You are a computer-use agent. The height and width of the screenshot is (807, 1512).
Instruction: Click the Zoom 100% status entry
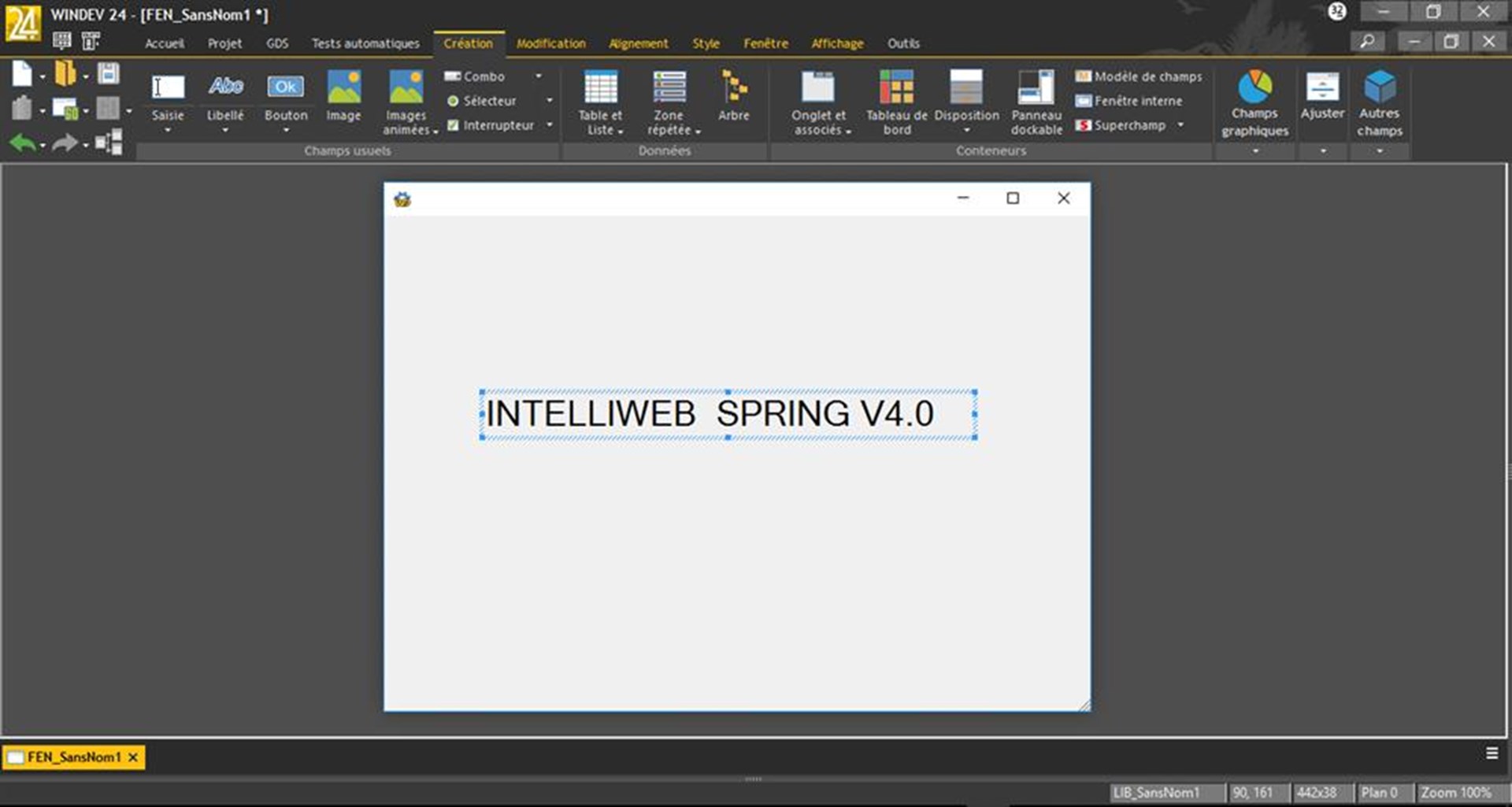pos(1455,792)
